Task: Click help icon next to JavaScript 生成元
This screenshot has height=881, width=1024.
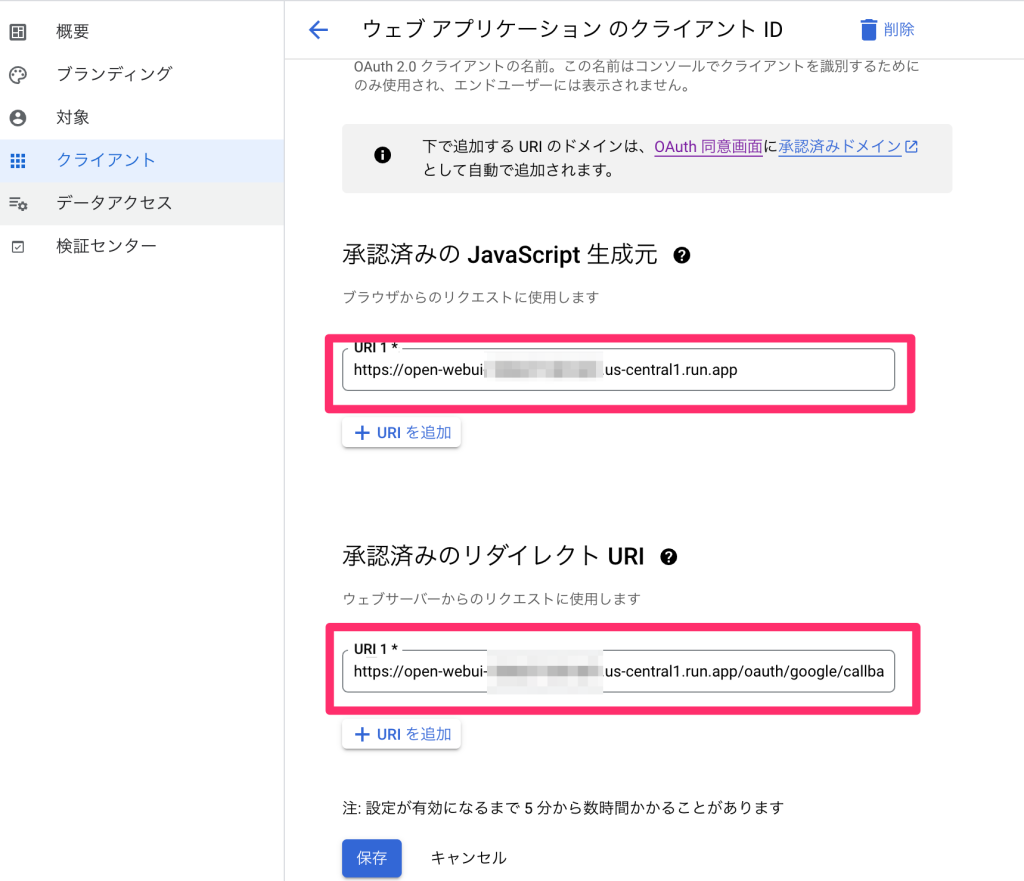Action: click(682, 255)
